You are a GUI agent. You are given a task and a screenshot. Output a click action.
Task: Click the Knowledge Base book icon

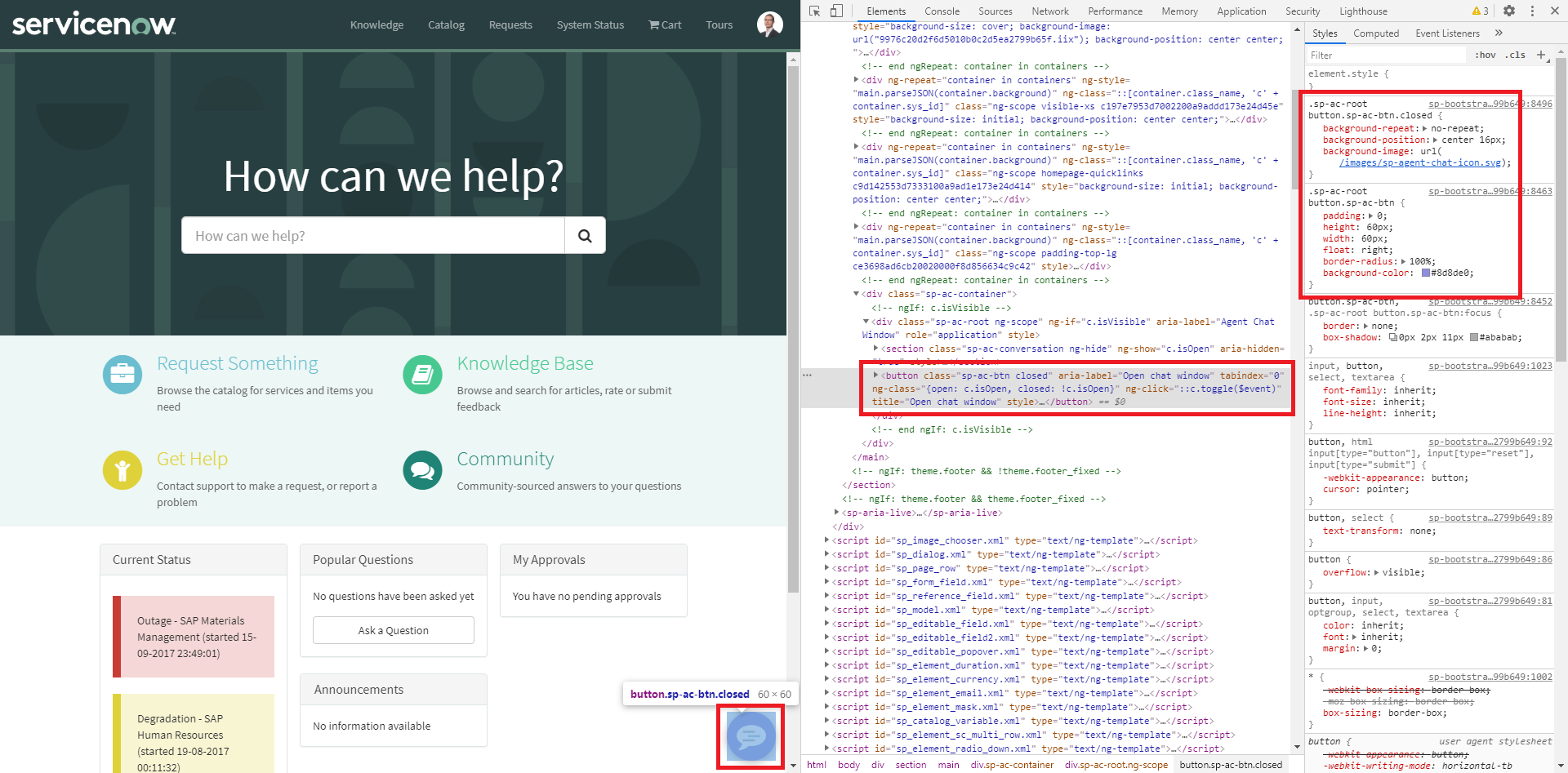click(422, 375)
